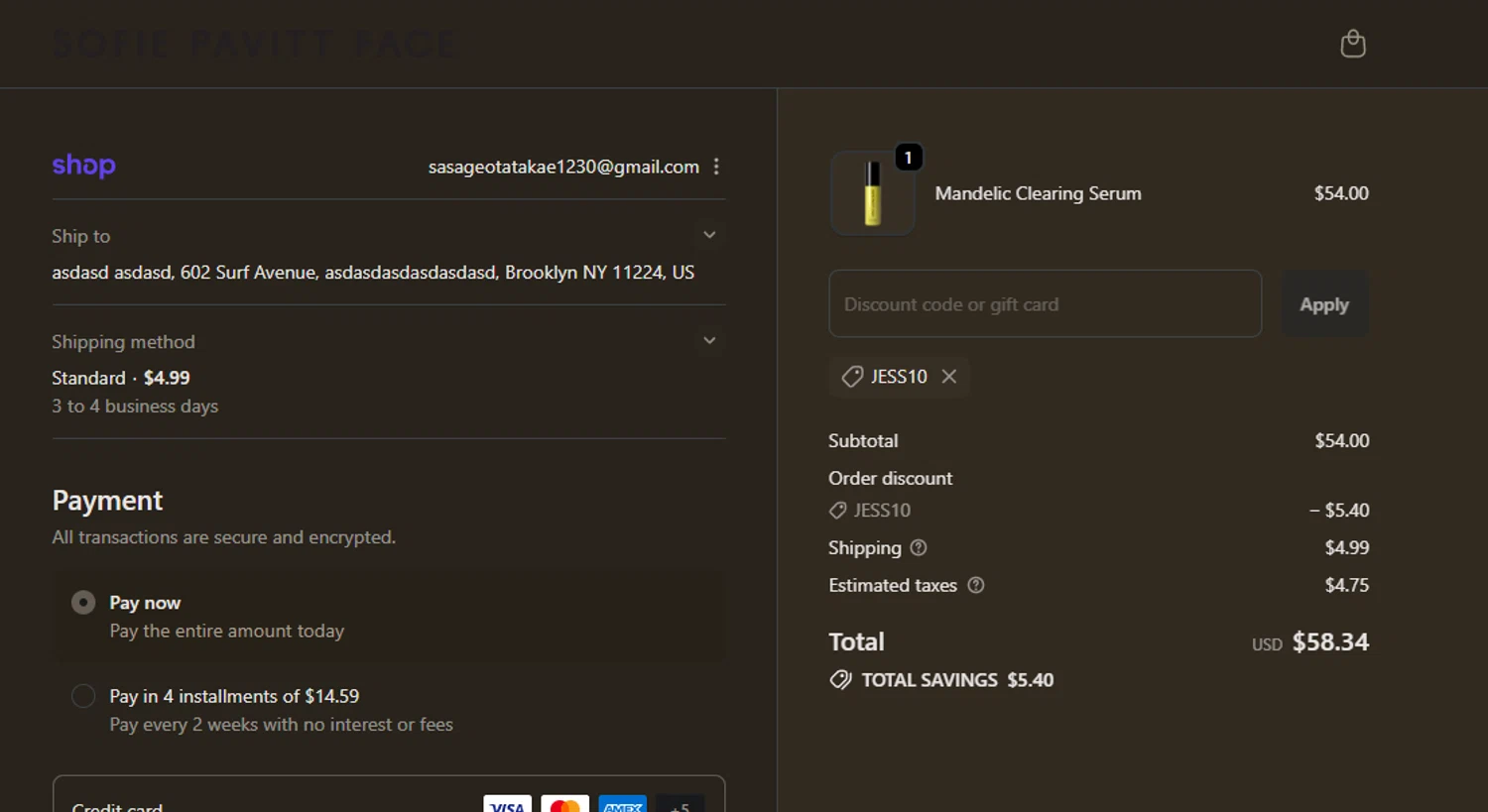1488x812 pixels.
Task: Click the Total Savings tag icon
Action: (x=840, y=680)
